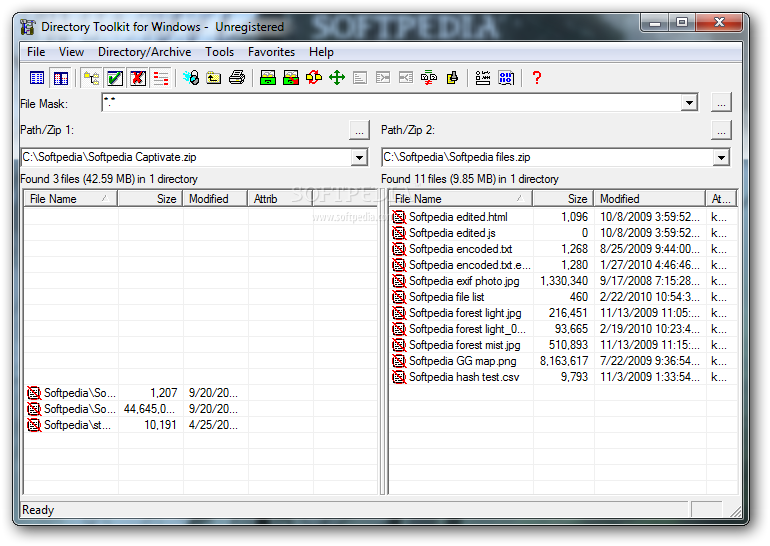
Task: Click the padlock with blue sparkle icon
Action: pos(191,78)
